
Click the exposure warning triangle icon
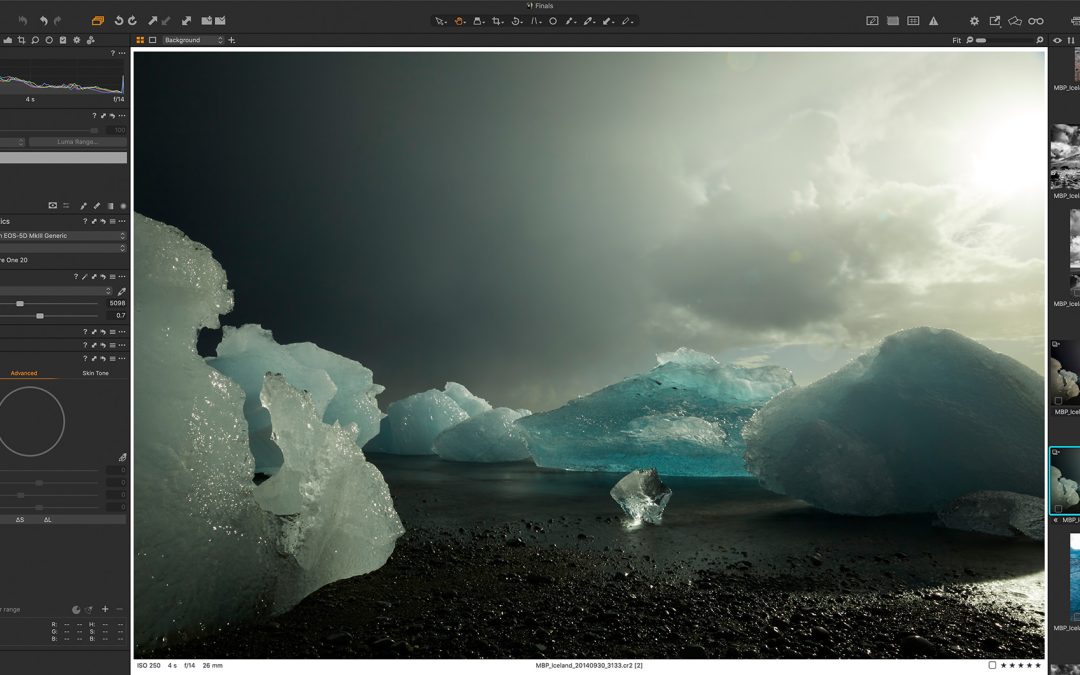tap(933, 20)
